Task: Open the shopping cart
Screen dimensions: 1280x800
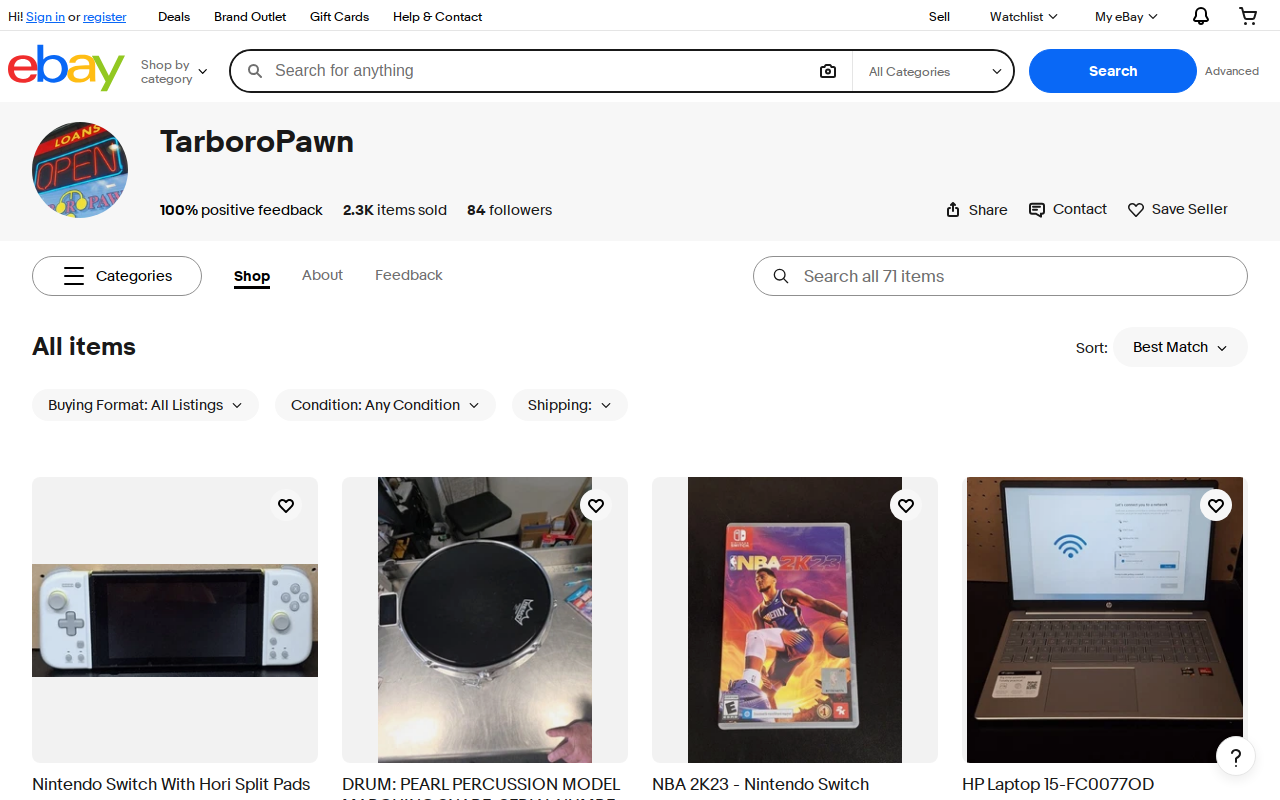Action: 1248,16
